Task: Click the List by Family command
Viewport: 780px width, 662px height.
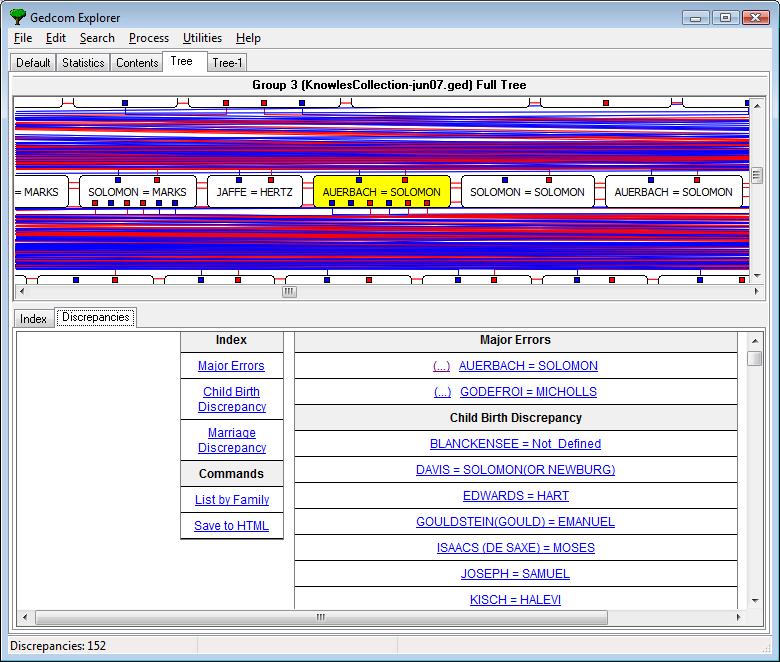Action: [232, 499]
